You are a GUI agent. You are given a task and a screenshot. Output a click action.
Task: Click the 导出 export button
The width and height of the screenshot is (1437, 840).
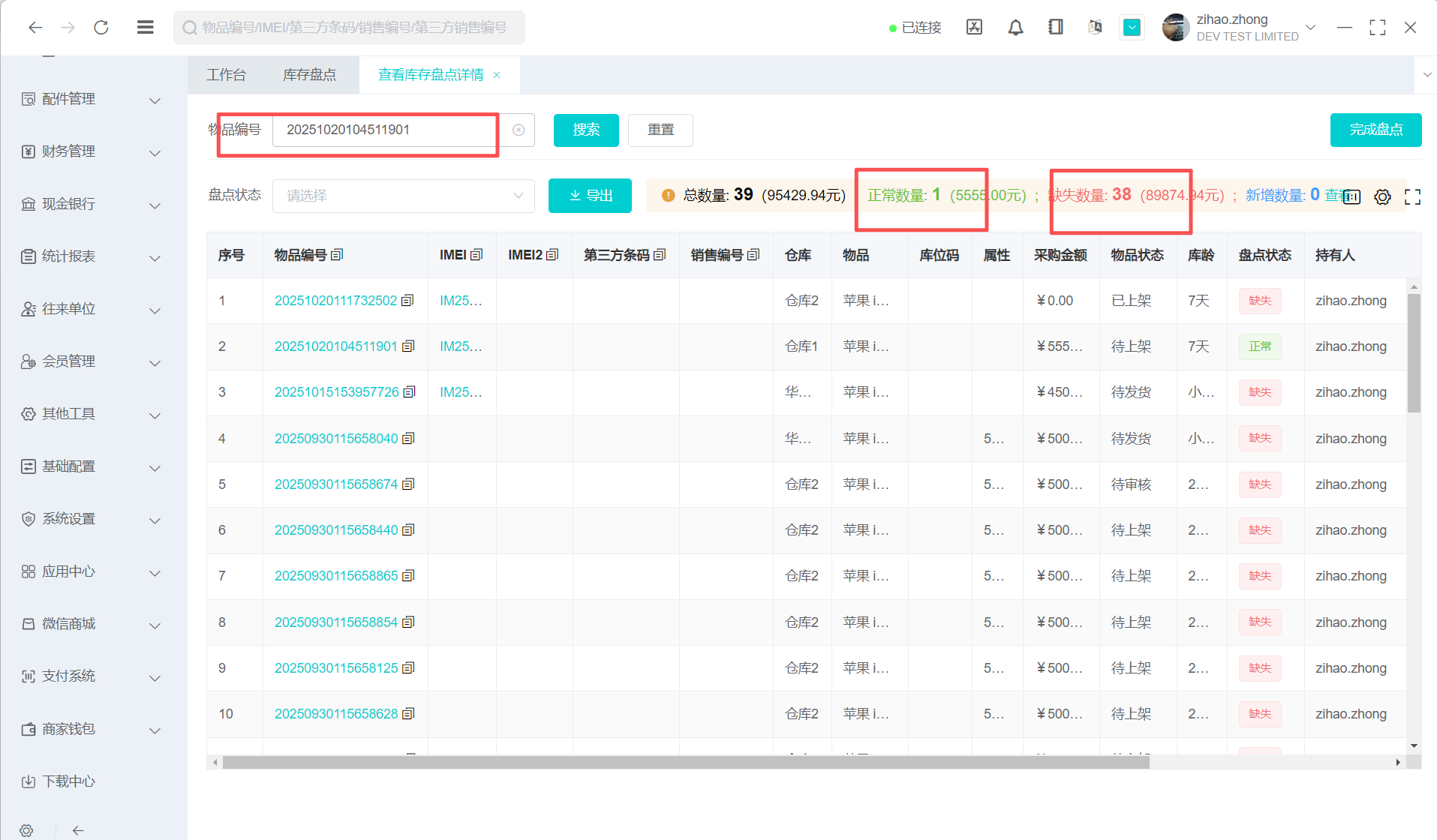tap(590, 196)
